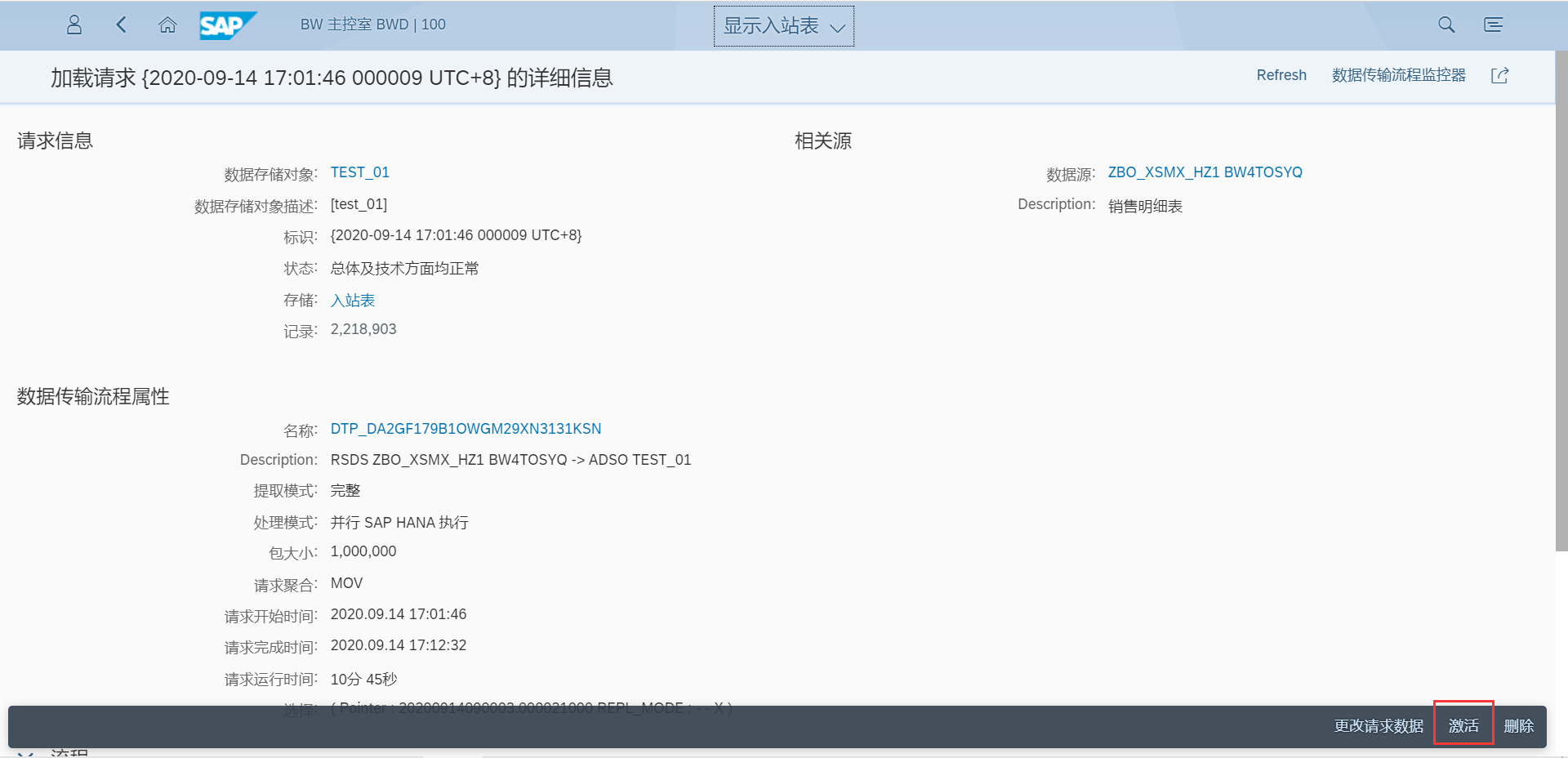Open the user profile menu
The image size is (1568, 758).
click(x=73, y=25)
